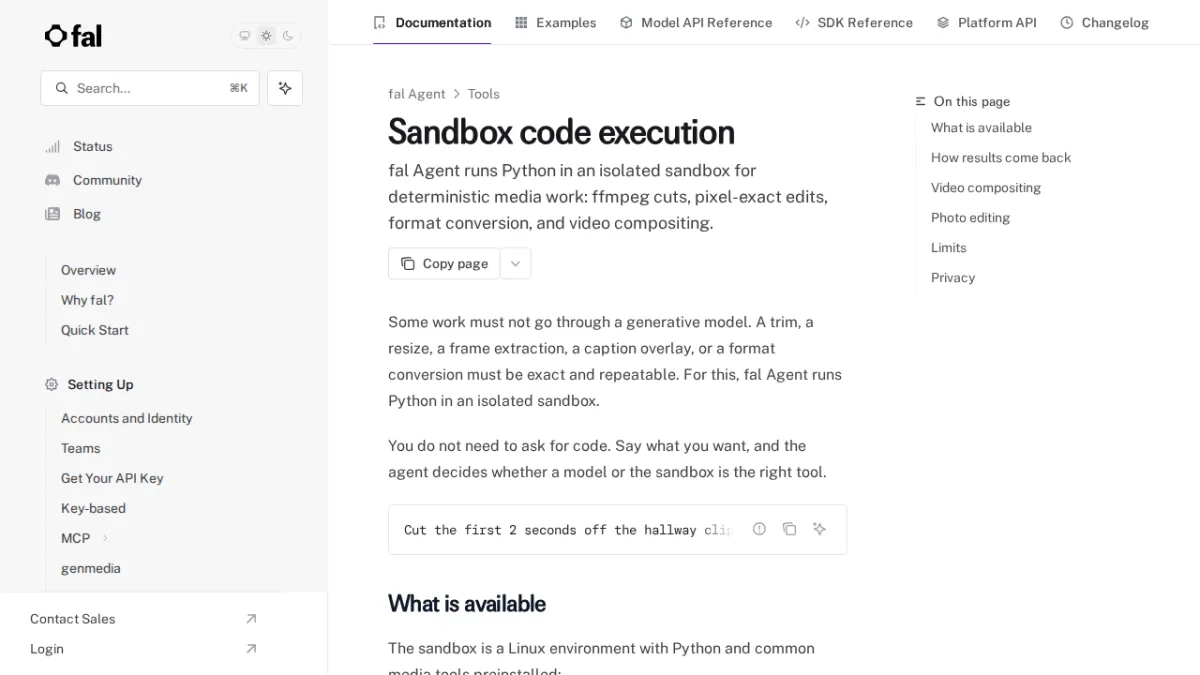The height and width of the screenshot is (675, 1200).
Task: Open the genmedia page
Action: [90, 568]
